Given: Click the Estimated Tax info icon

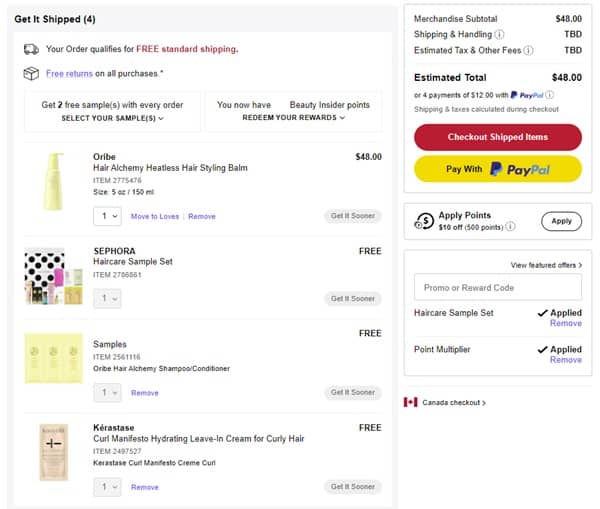Looking at the screenshot, I should coord(528,50).
